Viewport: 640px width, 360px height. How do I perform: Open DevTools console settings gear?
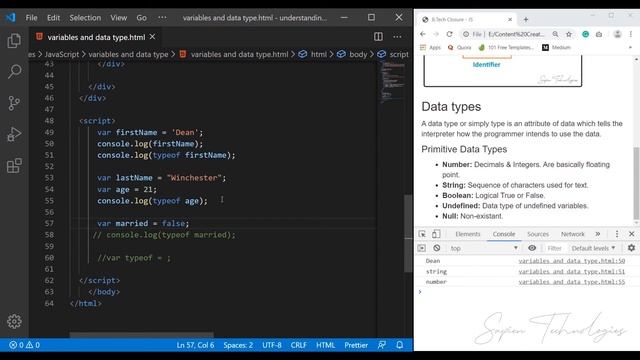[631, 248]
